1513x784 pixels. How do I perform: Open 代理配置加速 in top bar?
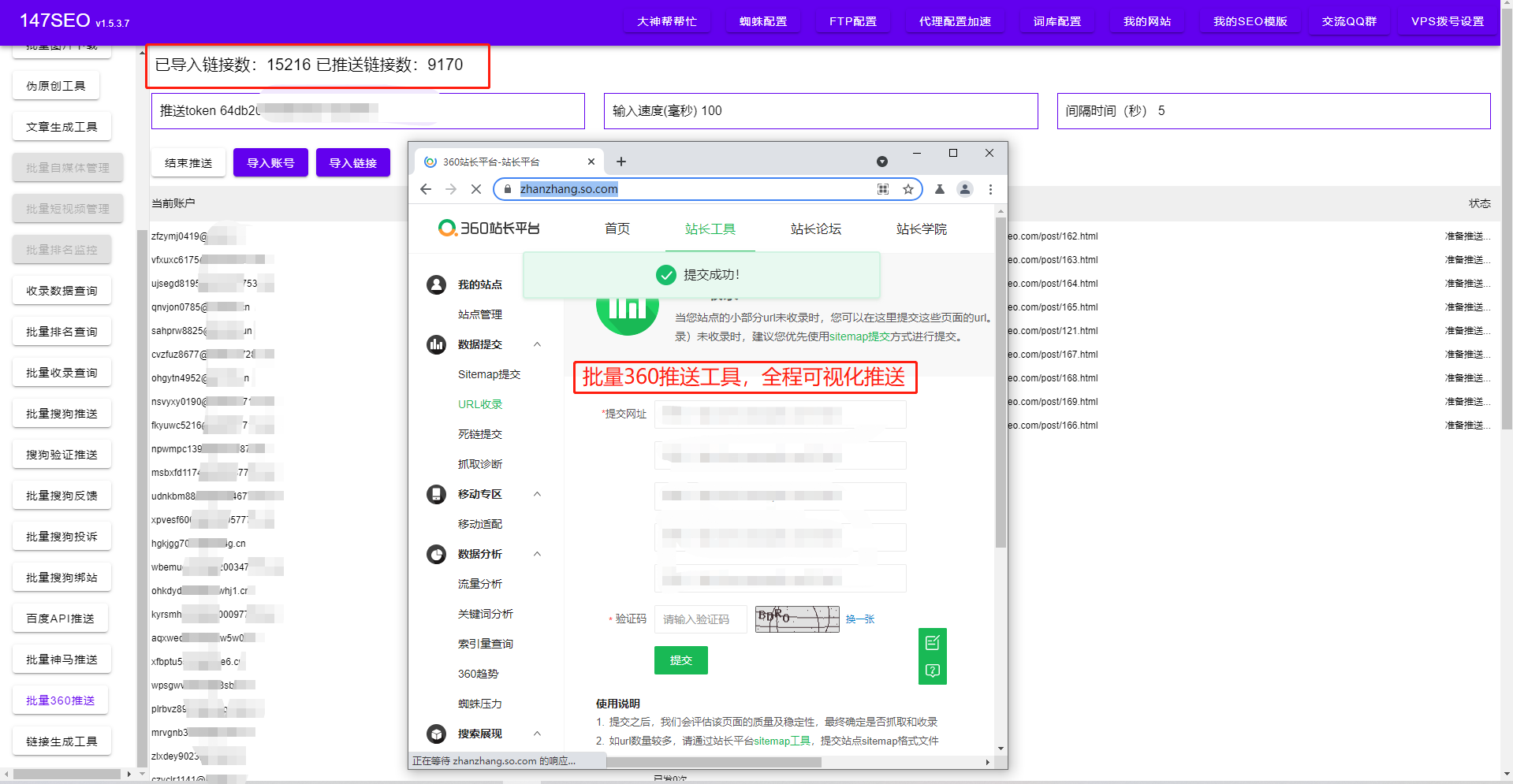click(956, 21)
